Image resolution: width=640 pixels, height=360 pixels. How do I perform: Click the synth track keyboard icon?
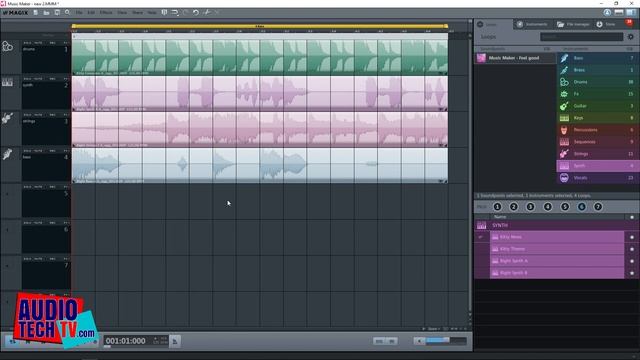click(x=7, y=83)
